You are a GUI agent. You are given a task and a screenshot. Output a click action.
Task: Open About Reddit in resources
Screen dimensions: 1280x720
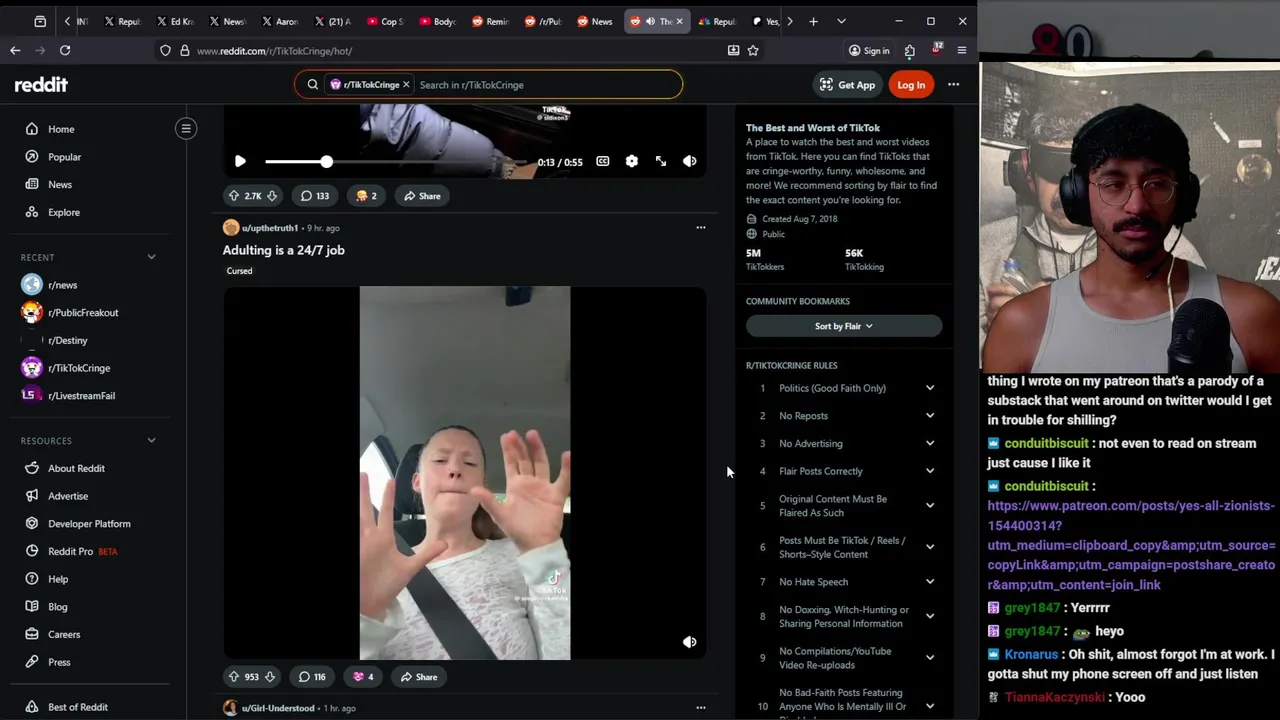click(76, 468)
